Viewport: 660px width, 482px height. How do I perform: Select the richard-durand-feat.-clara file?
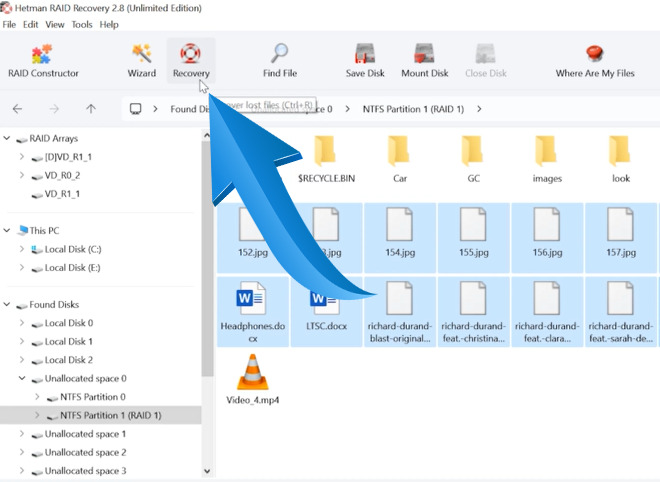(x=547, y=312)
